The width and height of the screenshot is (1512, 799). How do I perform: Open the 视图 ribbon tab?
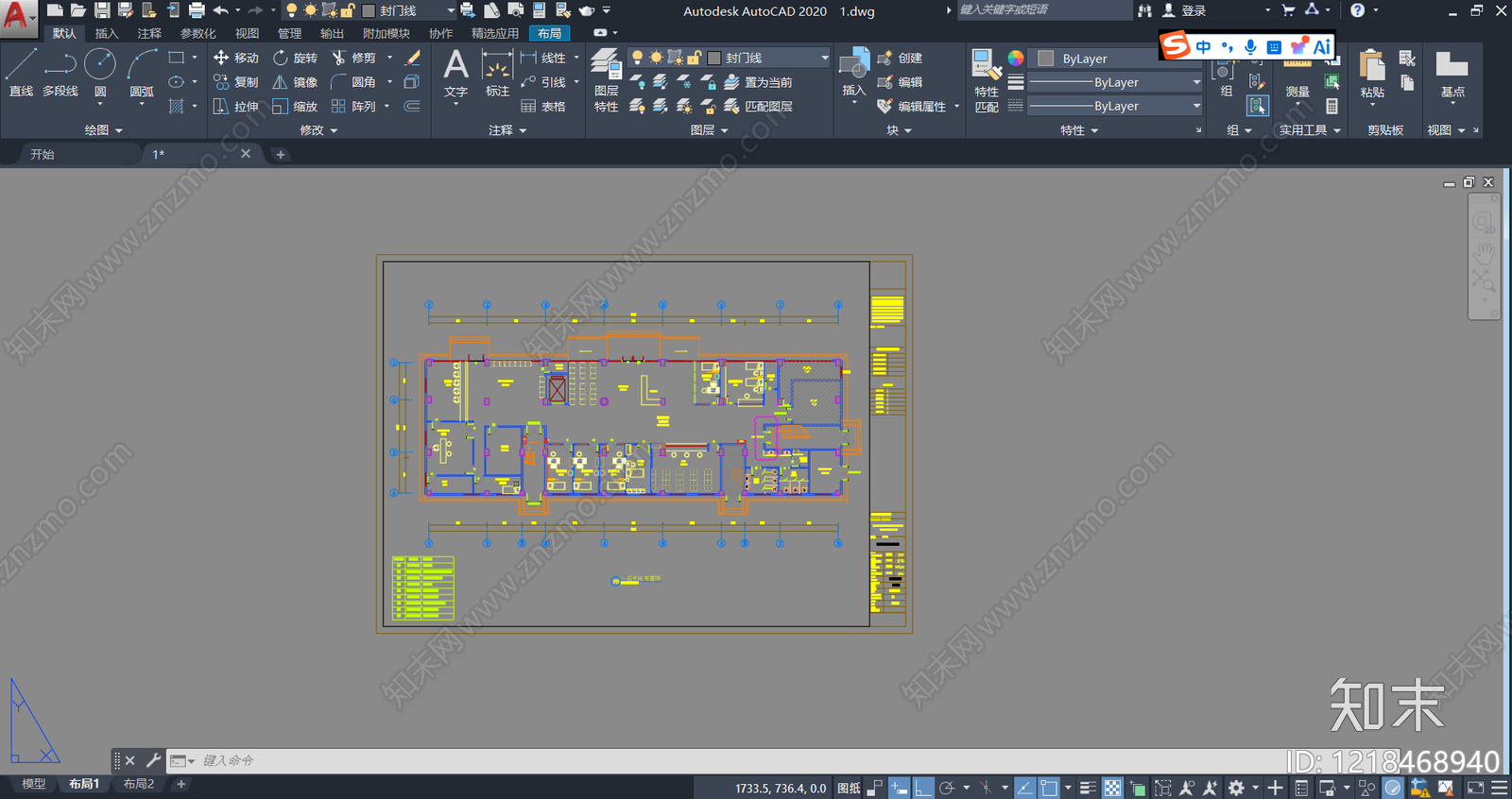[x=247, y=33]
